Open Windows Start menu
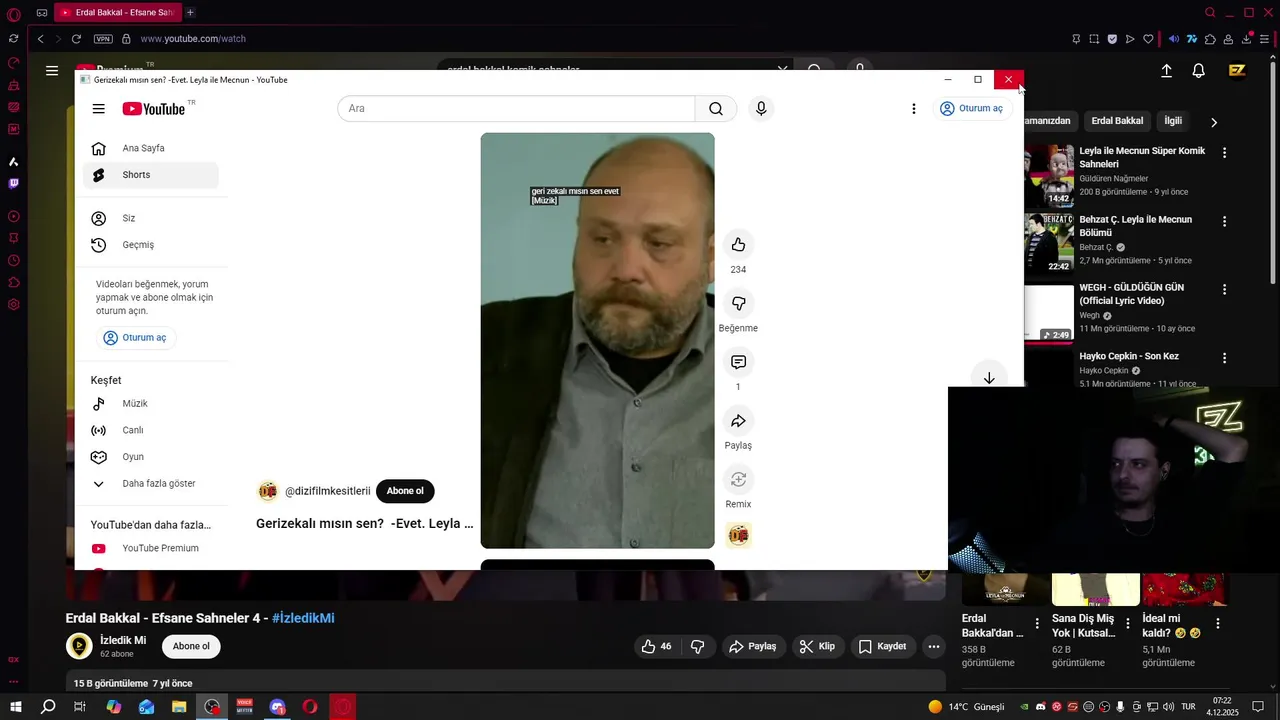 click(x=15, y=707)
